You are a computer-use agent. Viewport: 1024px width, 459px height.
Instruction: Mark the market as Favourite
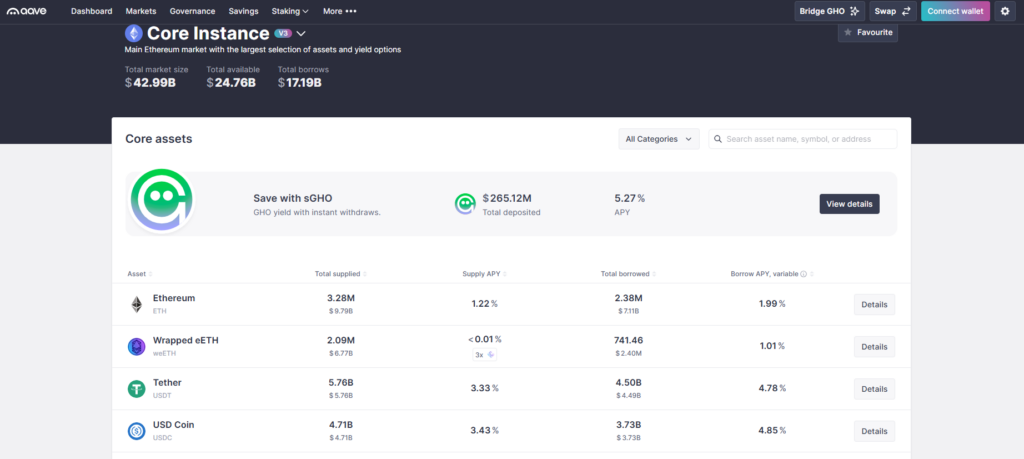click(x=867, y=33)
